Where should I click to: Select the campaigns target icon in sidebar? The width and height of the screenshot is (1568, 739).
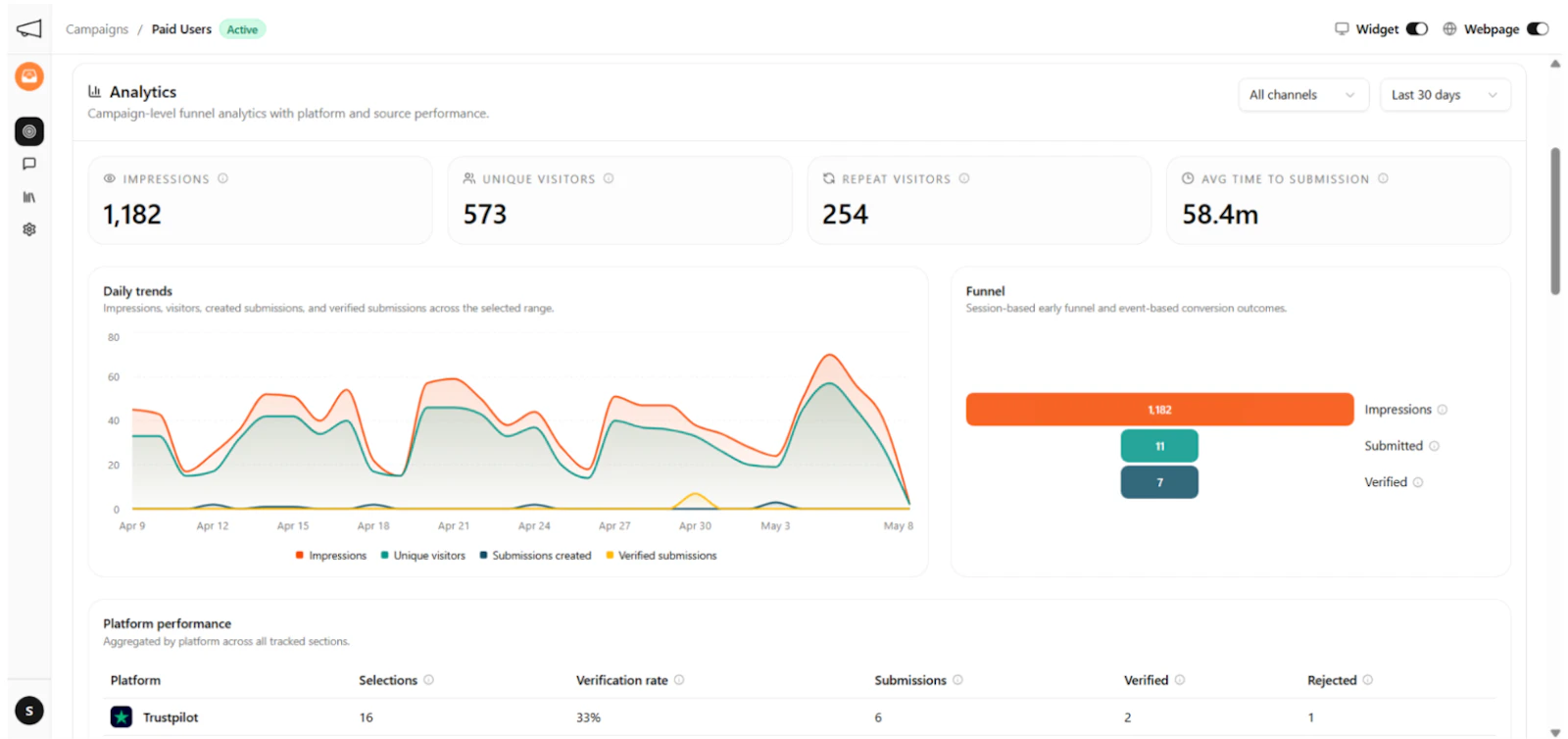click(29, 131)
